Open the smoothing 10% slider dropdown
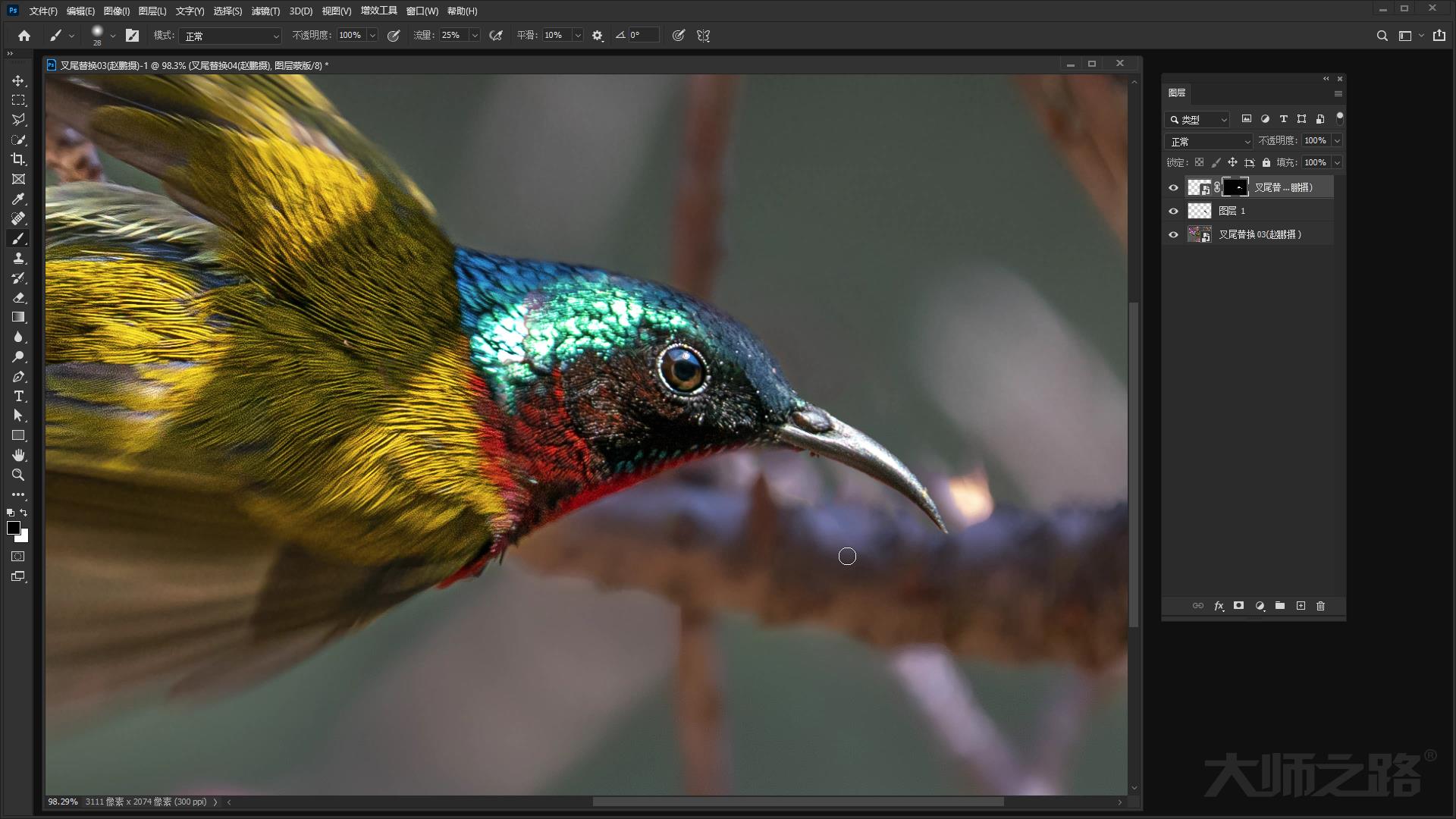1456x819 pixels. (x=578, y=35)
